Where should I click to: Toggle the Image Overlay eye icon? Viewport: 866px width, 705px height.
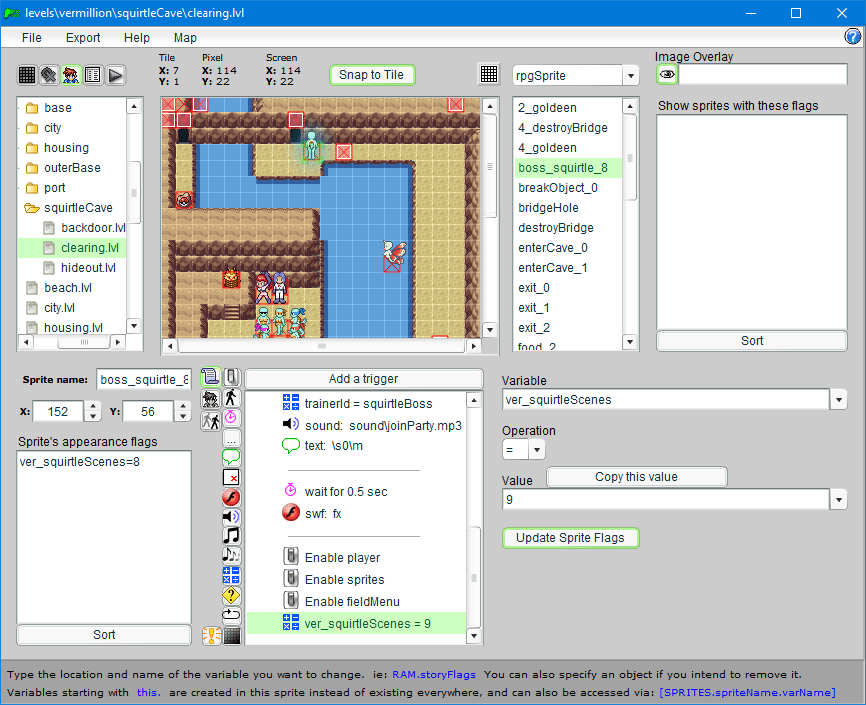tap(667, 75)
